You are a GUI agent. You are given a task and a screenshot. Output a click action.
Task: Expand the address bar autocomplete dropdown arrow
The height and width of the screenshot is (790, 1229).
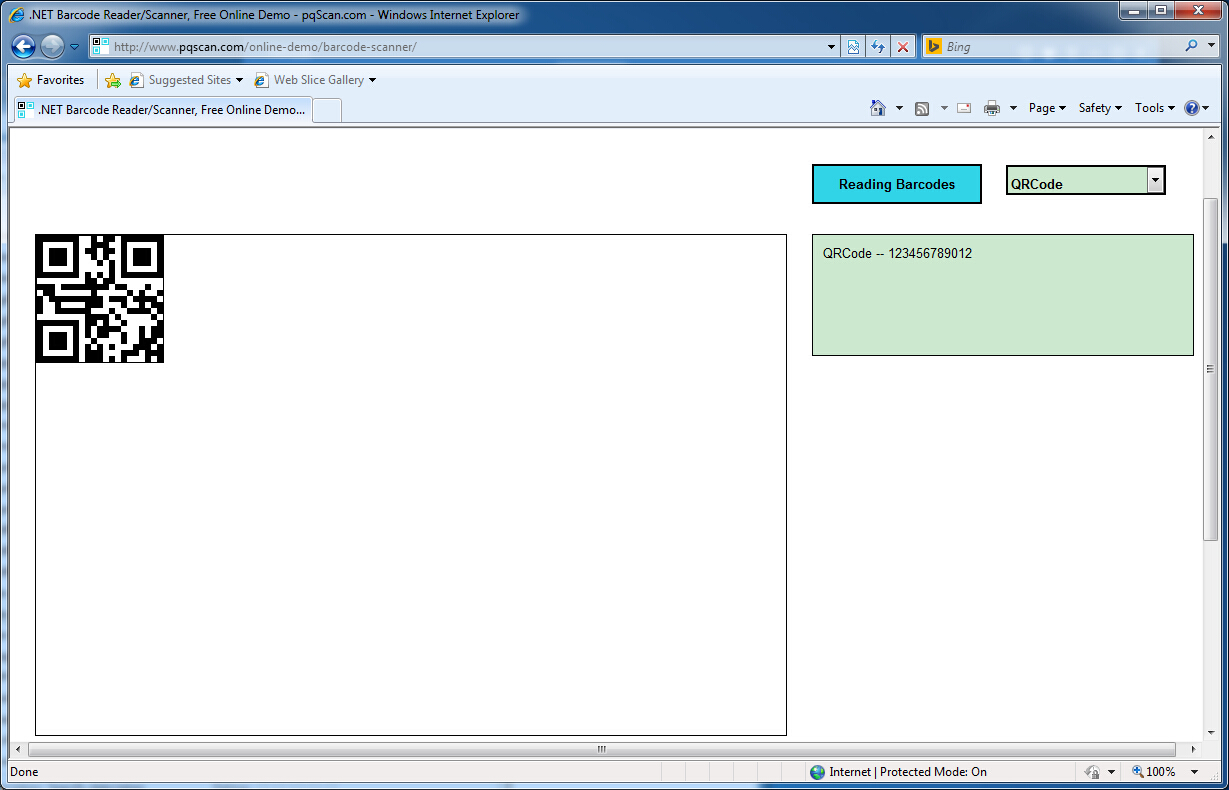coord(832,47)
